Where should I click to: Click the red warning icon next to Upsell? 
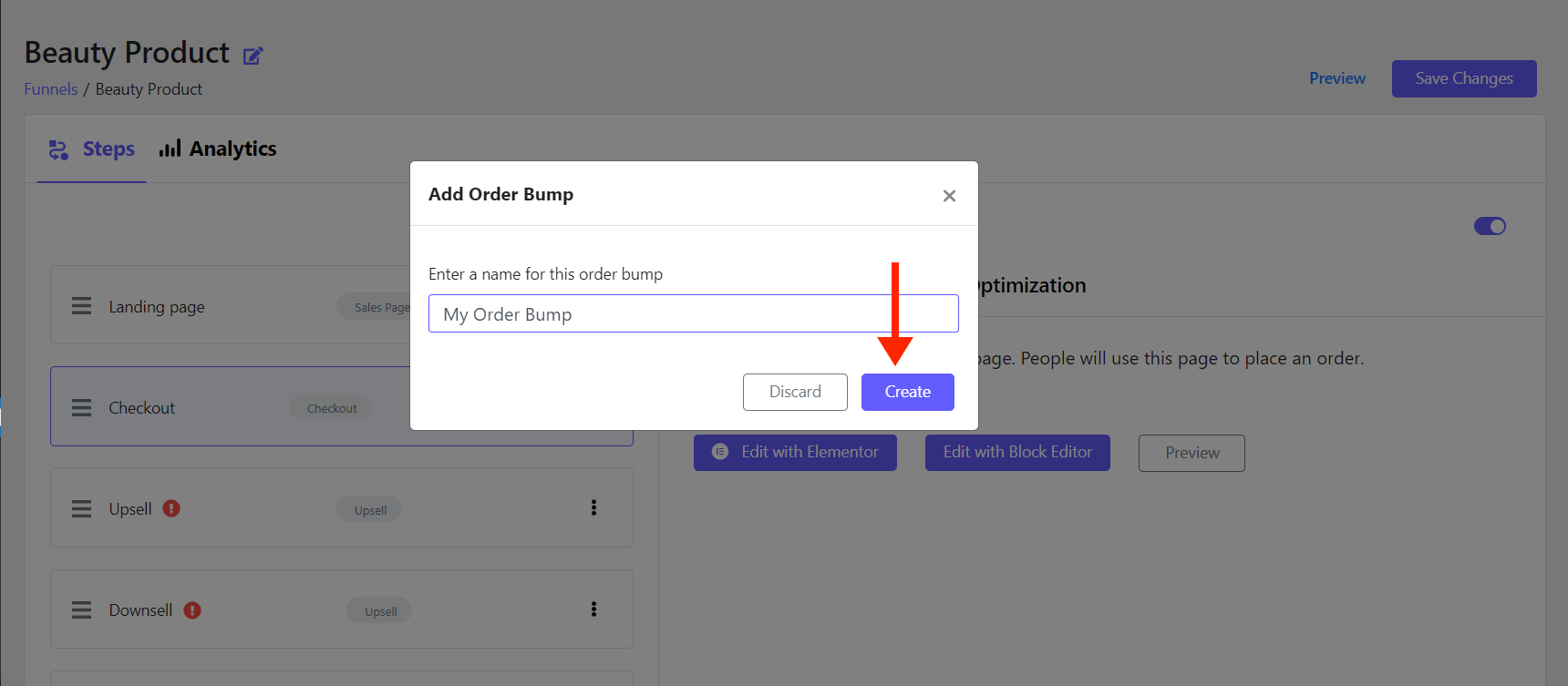[x=171, y=508]
